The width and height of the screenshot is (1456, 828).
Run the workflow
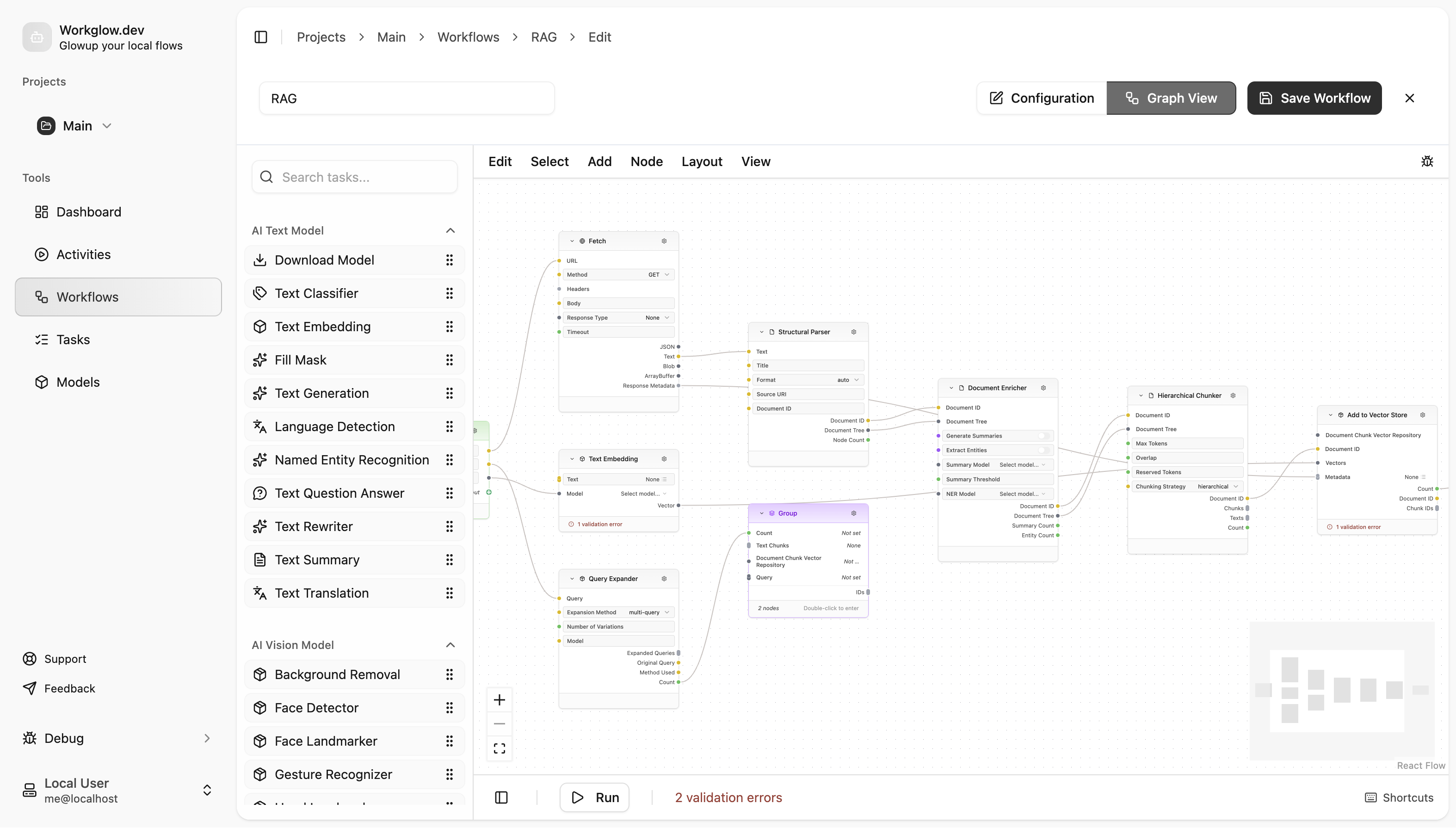pyautogui.click(x=594, y=798)
